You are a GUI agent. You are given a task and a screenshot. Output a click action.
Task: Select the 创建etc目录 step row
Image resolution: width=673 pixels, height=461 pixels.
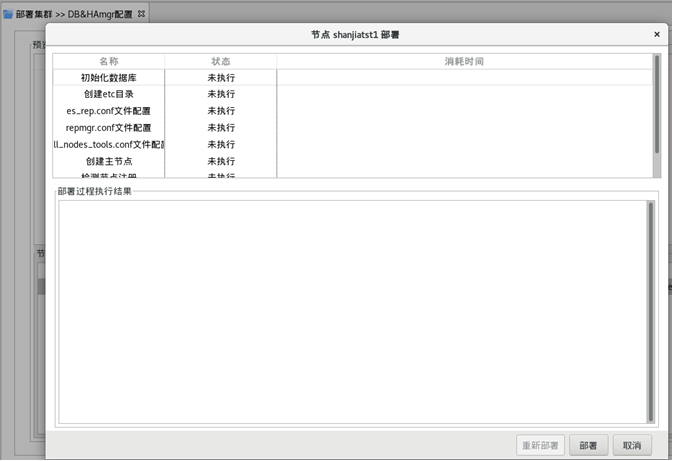click(x=108, y=94)
